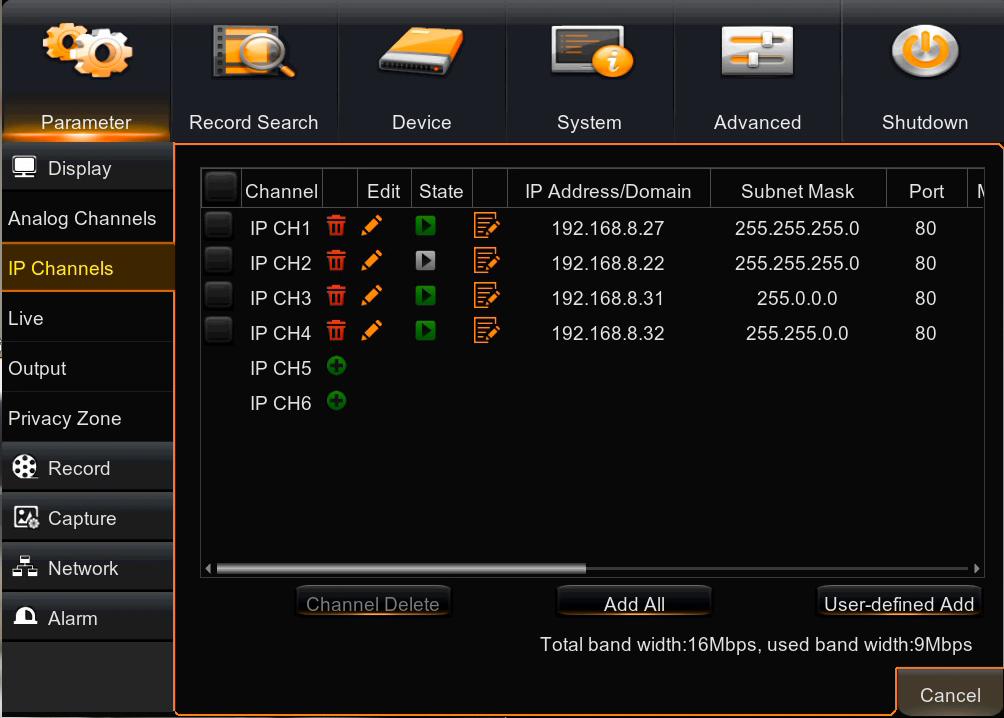Open IP CH3 notes edit icon
Viewport: 1004px width, 718px height.
click(487, 295)
